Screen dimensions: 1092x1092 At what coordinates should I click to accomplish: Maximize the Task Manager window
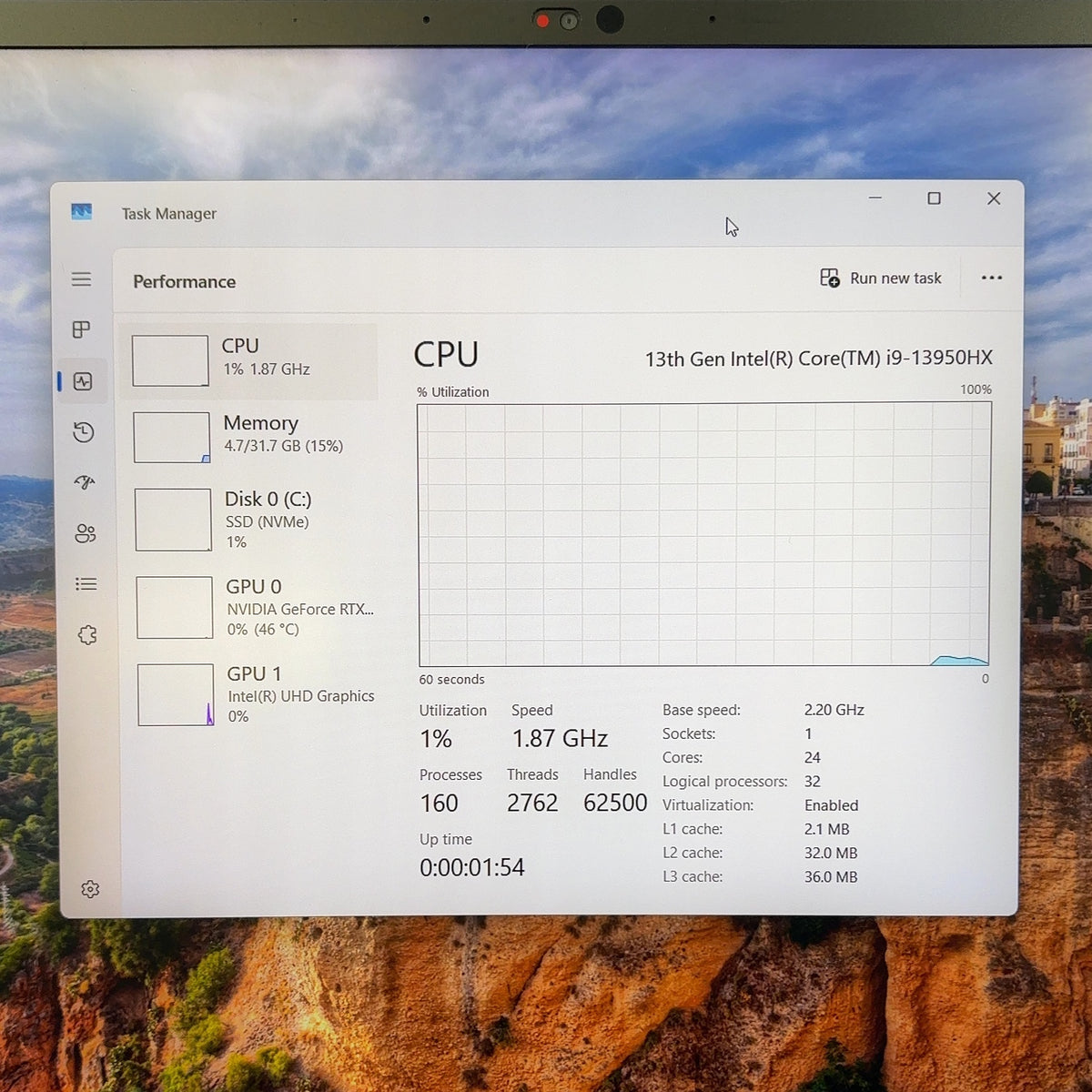click(934, 198)
